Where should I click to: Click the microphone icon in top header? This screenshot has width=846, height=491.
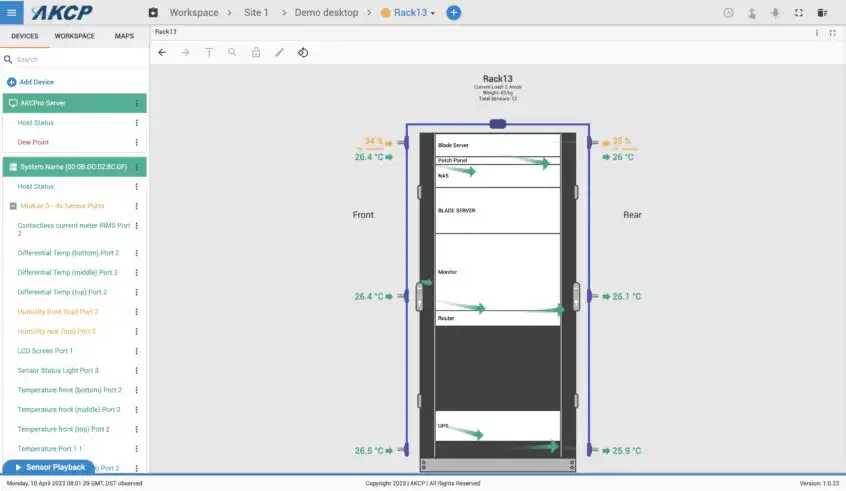coord(775,12)
